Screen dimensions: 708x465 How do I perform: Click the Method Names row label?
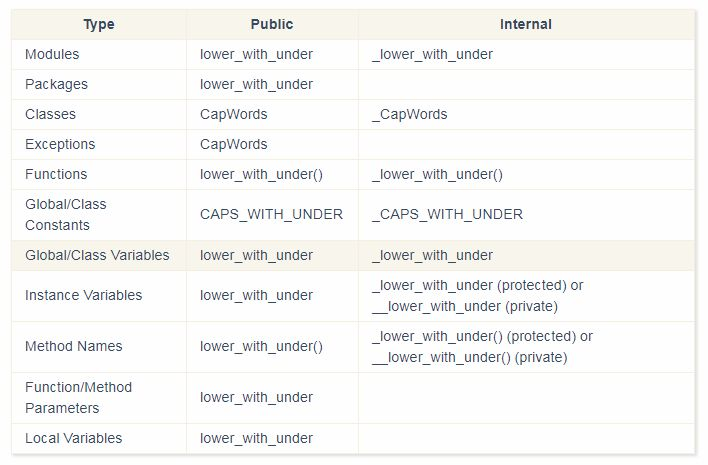coord(73,346)
